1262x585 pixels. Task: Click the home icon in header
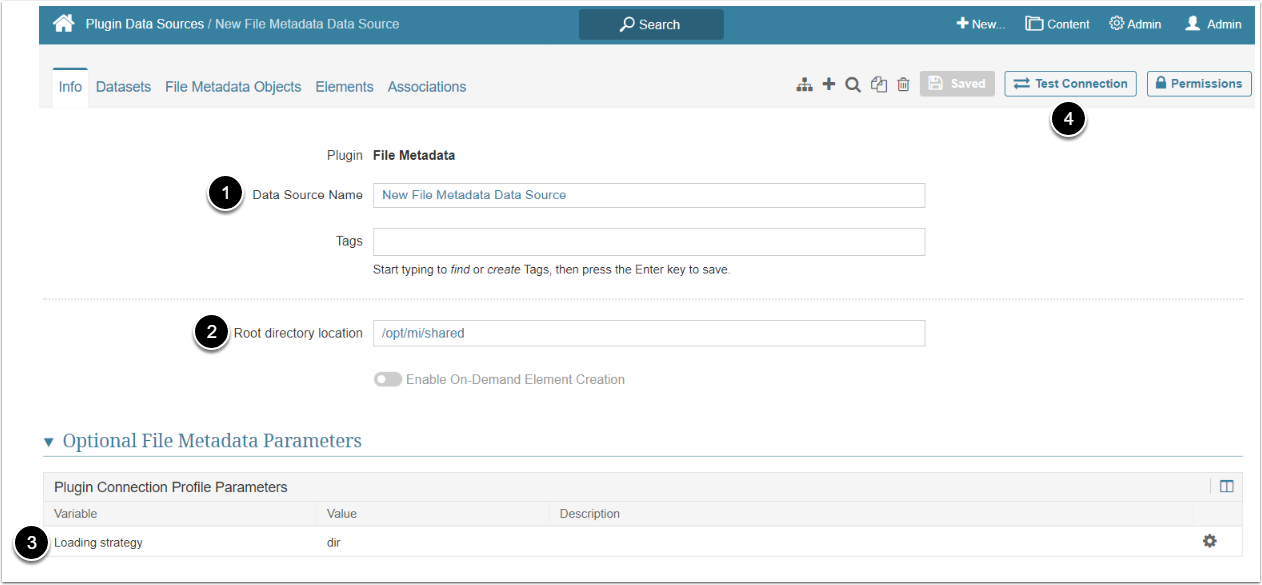[64, 23]
